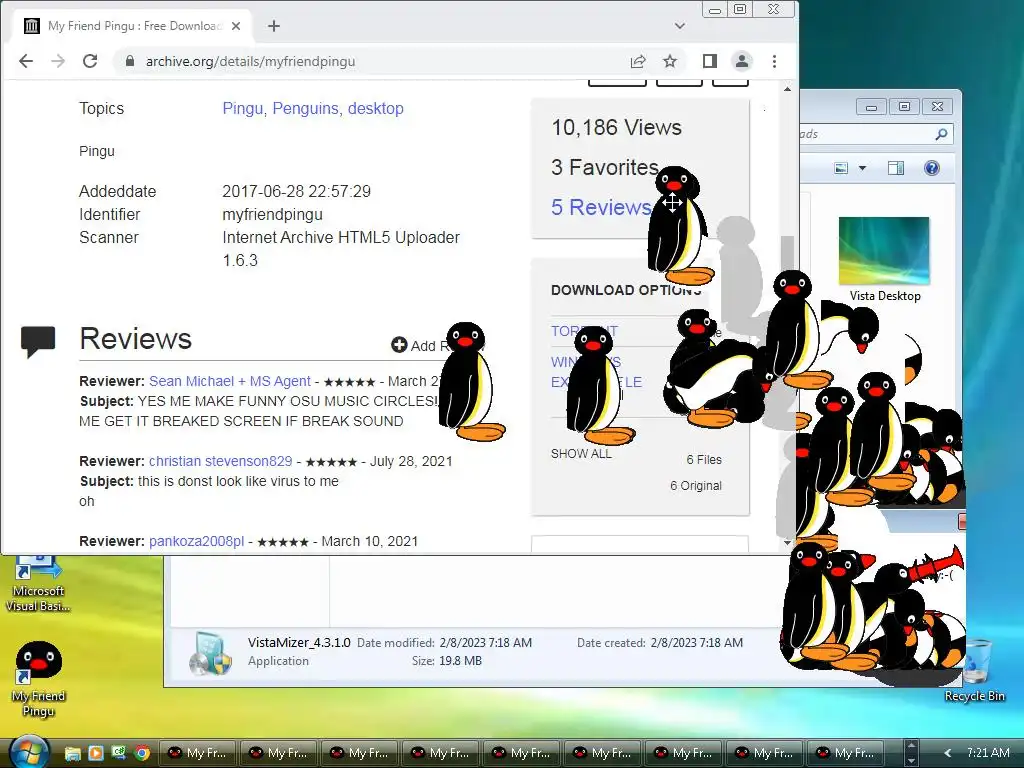Screen dimensions: 1024x768
Task: Select the Recycle Bin desktop icon
Action: pos(975,671)
